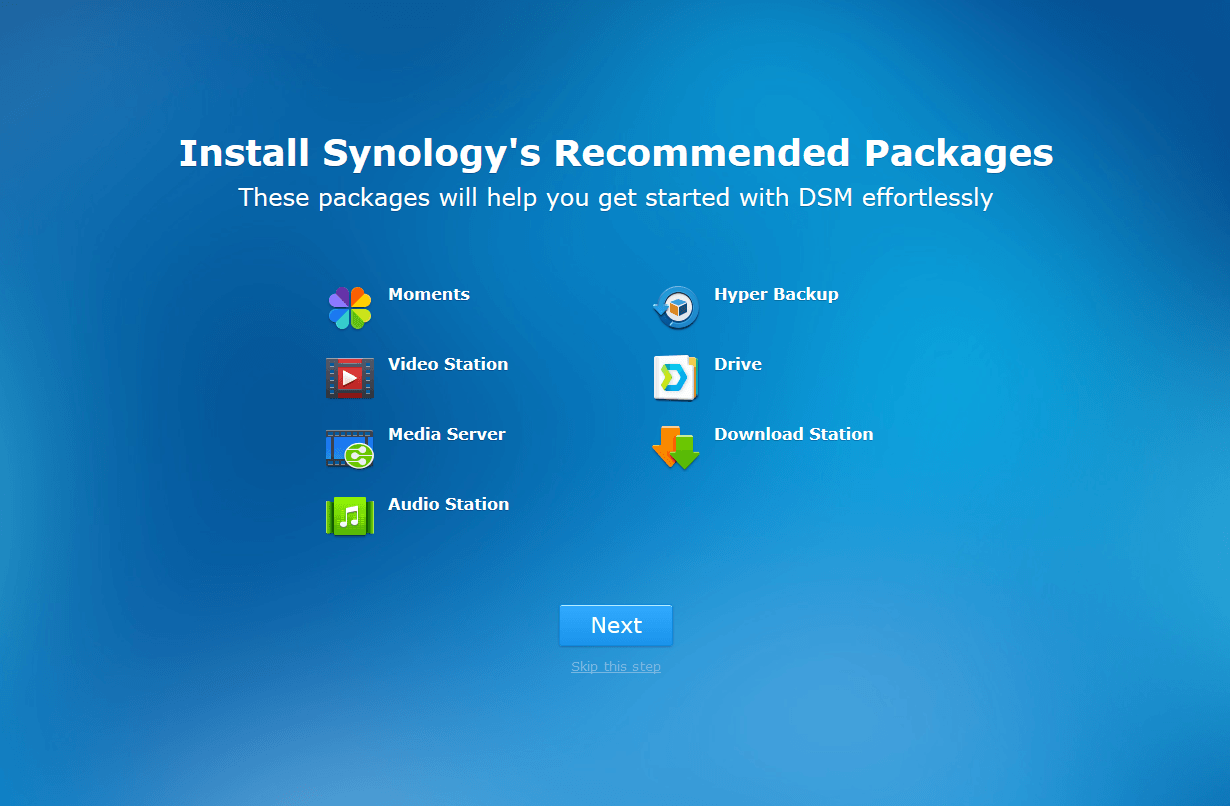The width and height of the screenshot is (1230, 806).
Task: Click the Download Station arrows icon
Action: 676,447
